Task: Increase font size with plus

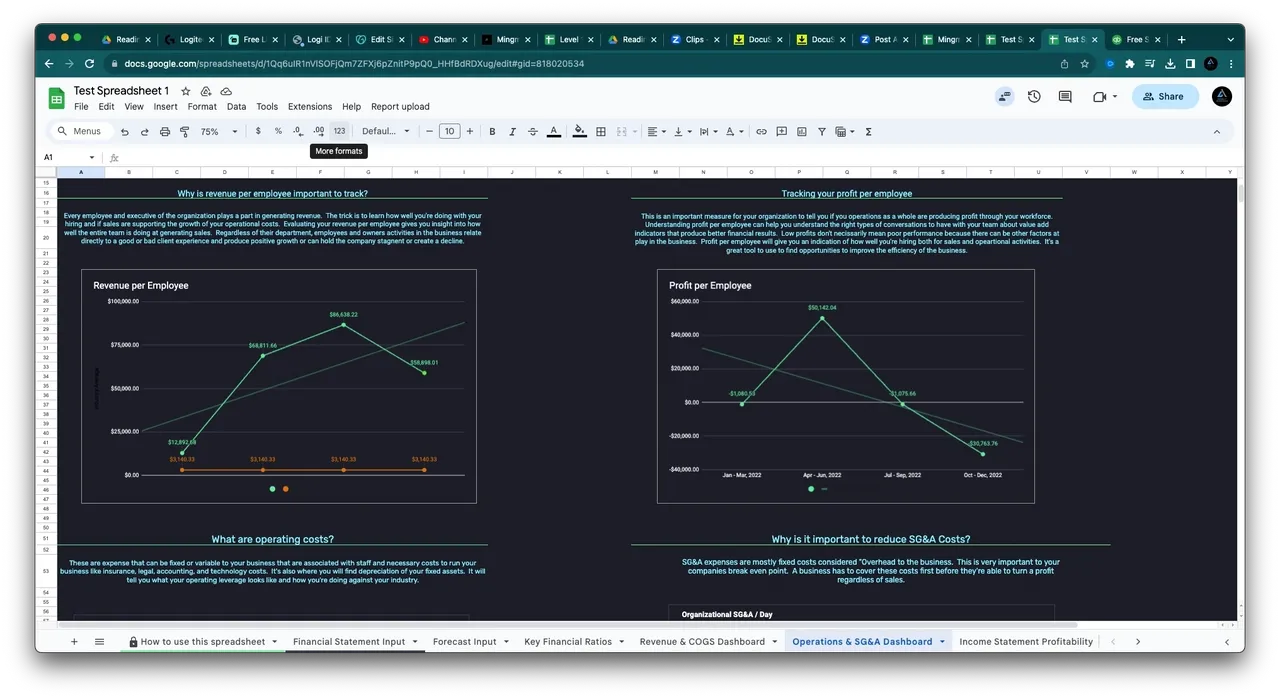Action: pos(470,131)
